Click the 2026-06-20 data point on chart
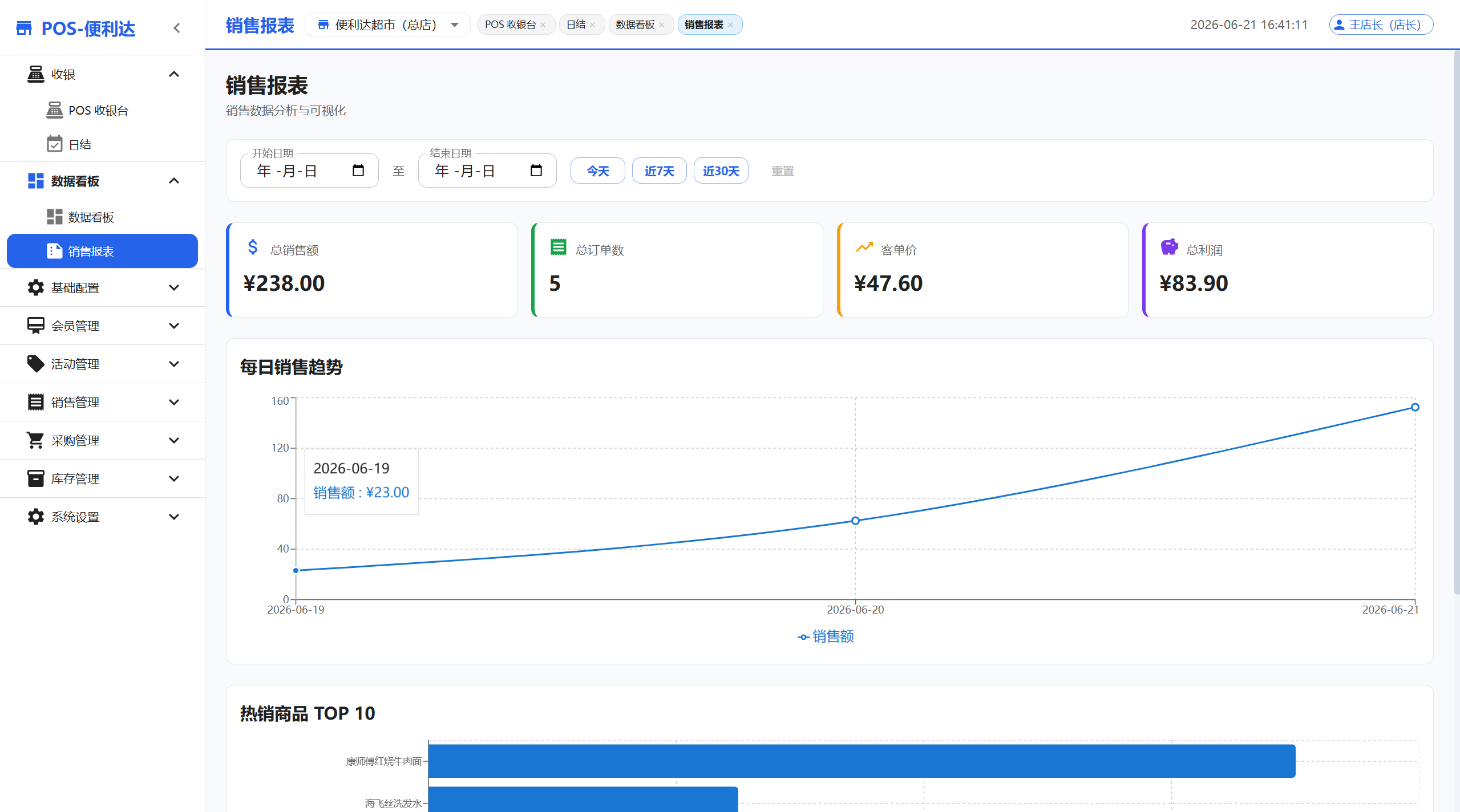This screenshot has width=1460, height=812. [x=855, y=521]
